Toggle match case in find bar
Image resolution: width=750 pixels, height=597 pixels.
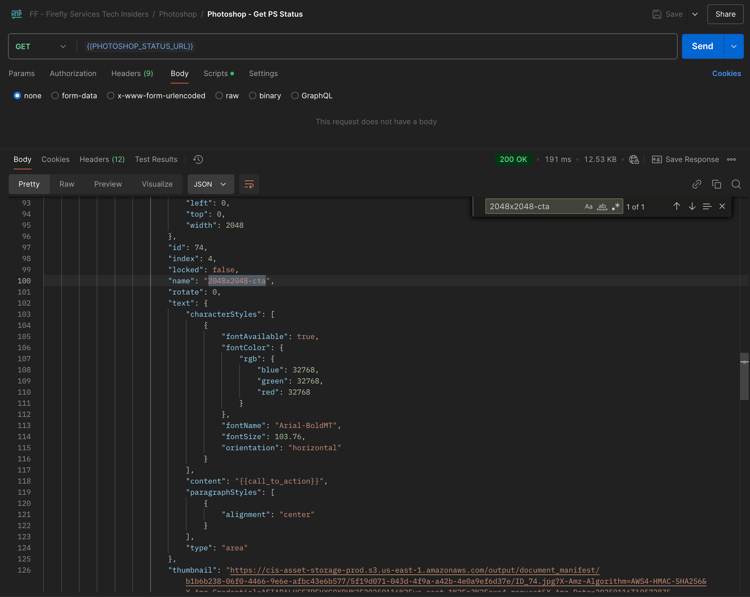[x=588, y=207]
